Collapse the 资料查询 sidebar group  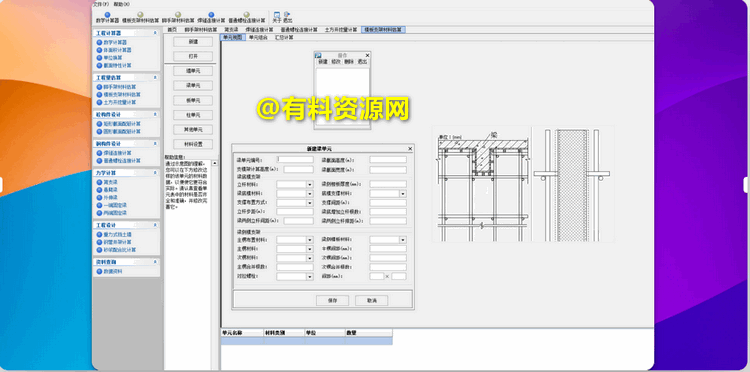155,262
